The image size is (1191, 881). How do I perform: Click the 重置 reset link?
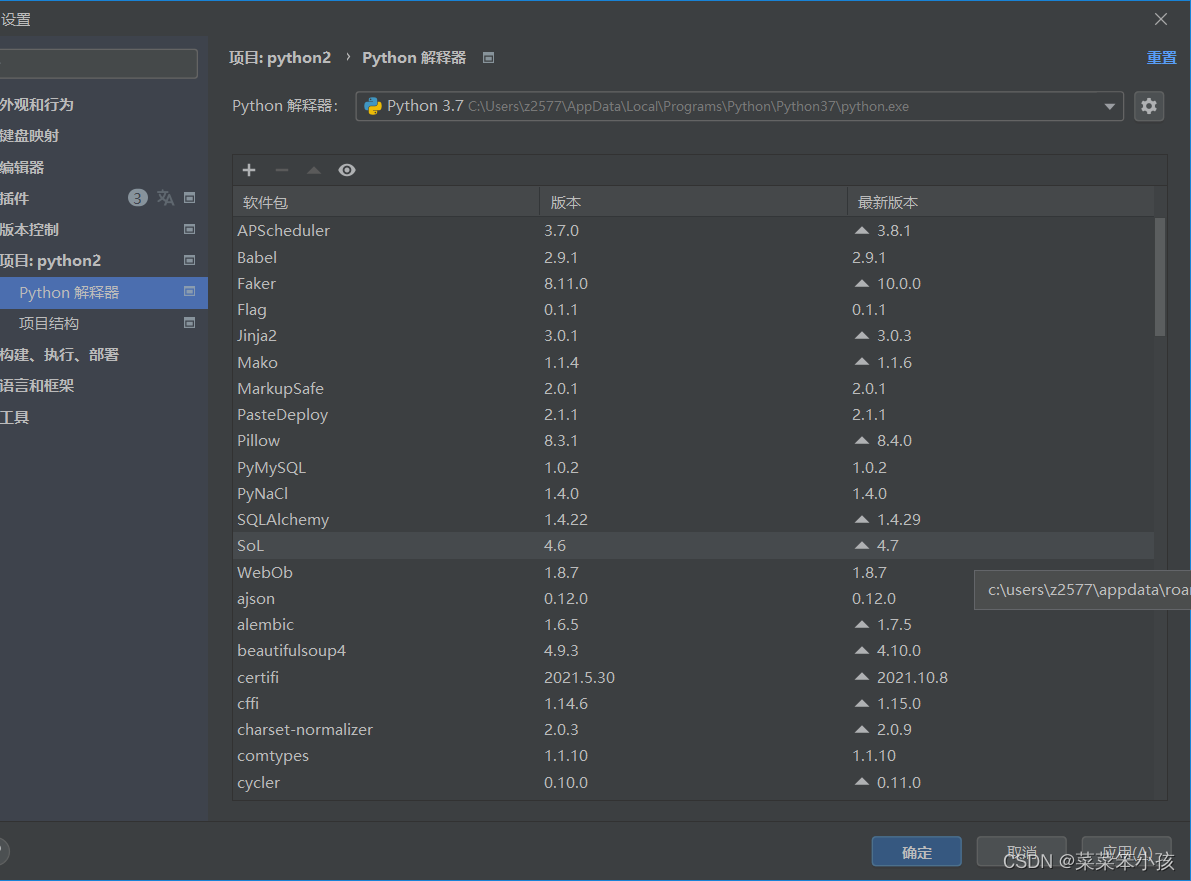click(x=1161, y=58)
